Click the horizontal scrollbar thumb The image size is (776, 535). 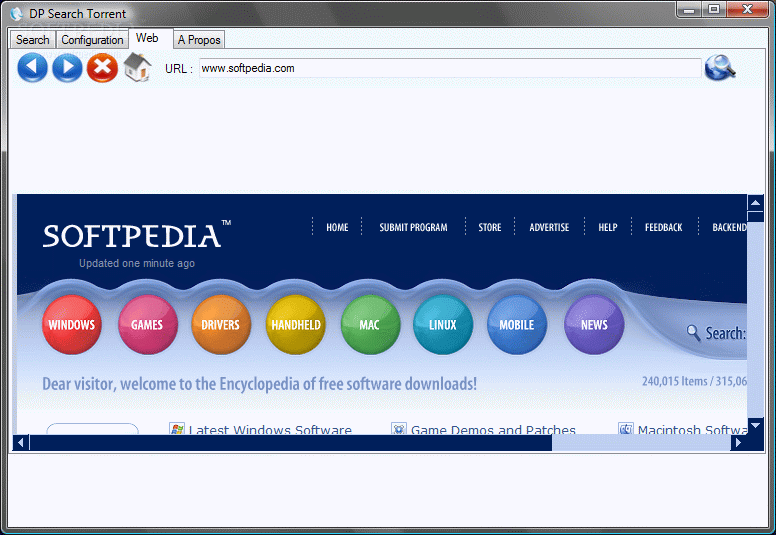(291, 442)
